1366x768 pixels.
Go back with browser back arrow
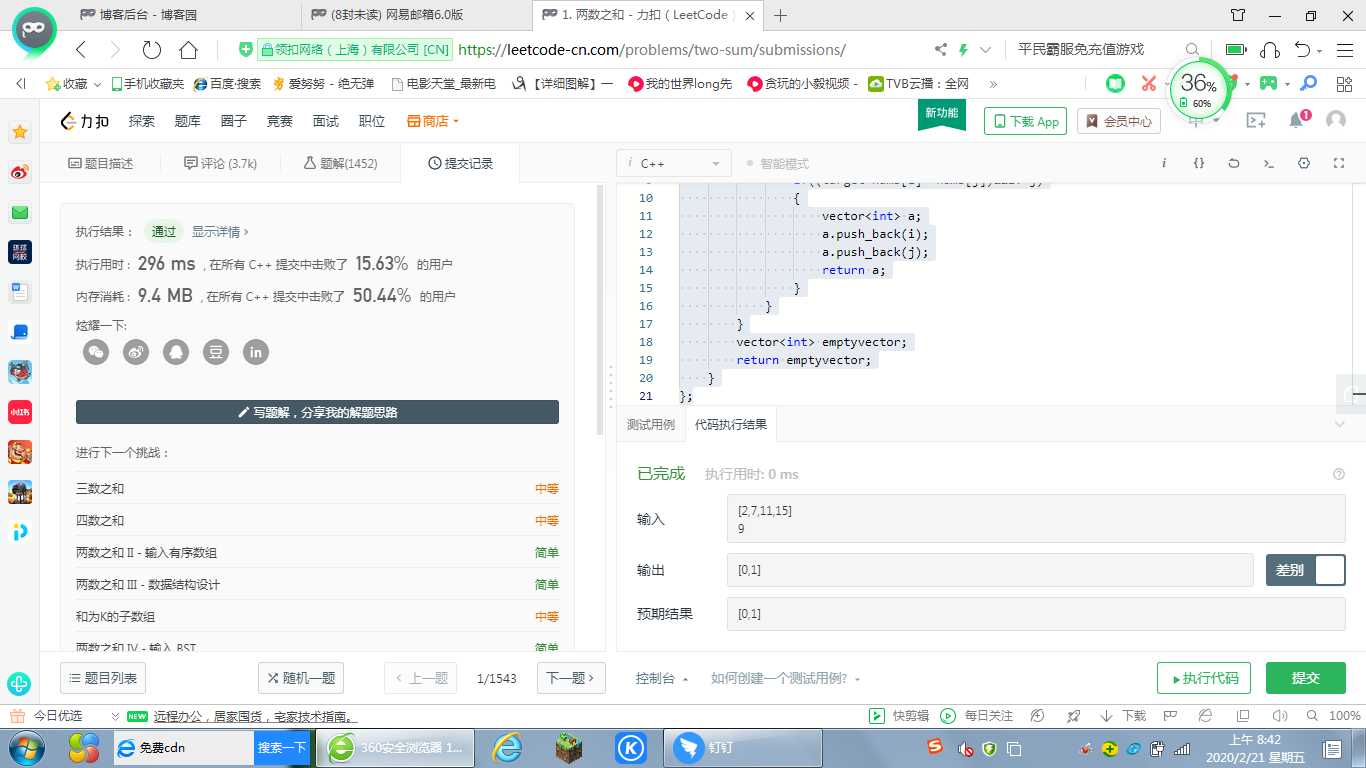(x=81, y=50)
